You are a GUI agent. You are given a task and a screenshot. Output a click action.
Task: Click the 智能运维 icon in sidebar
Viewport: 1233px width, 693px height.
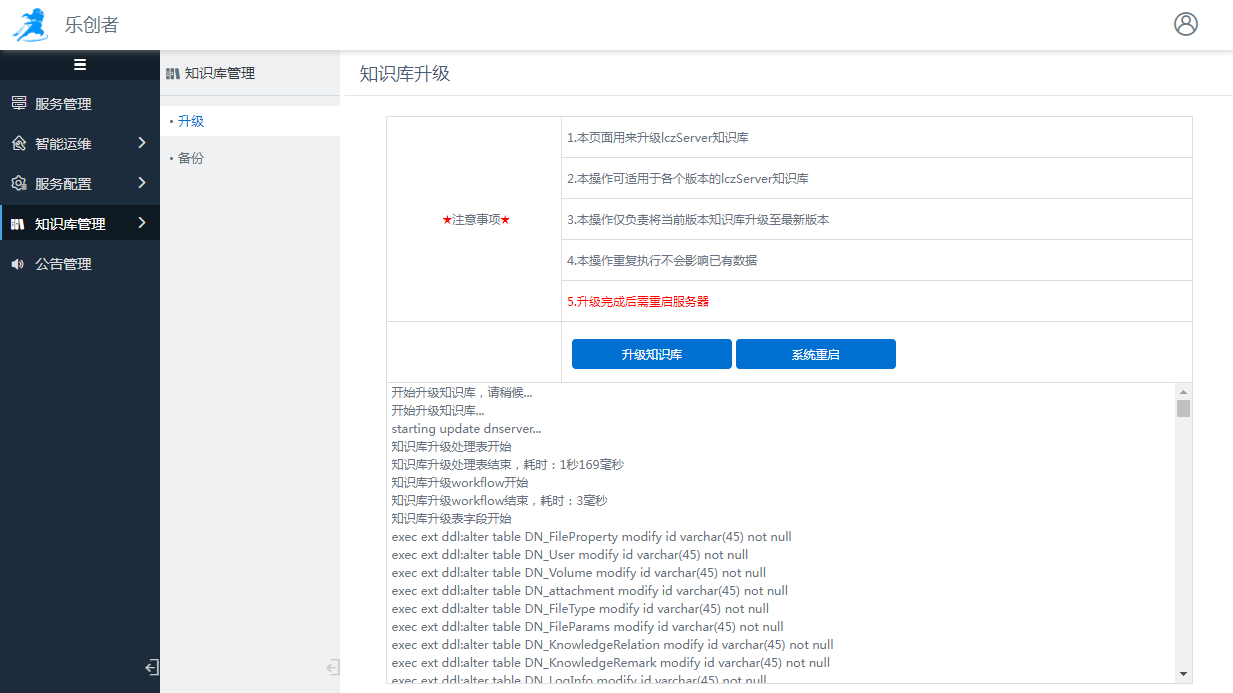[18, 144]
